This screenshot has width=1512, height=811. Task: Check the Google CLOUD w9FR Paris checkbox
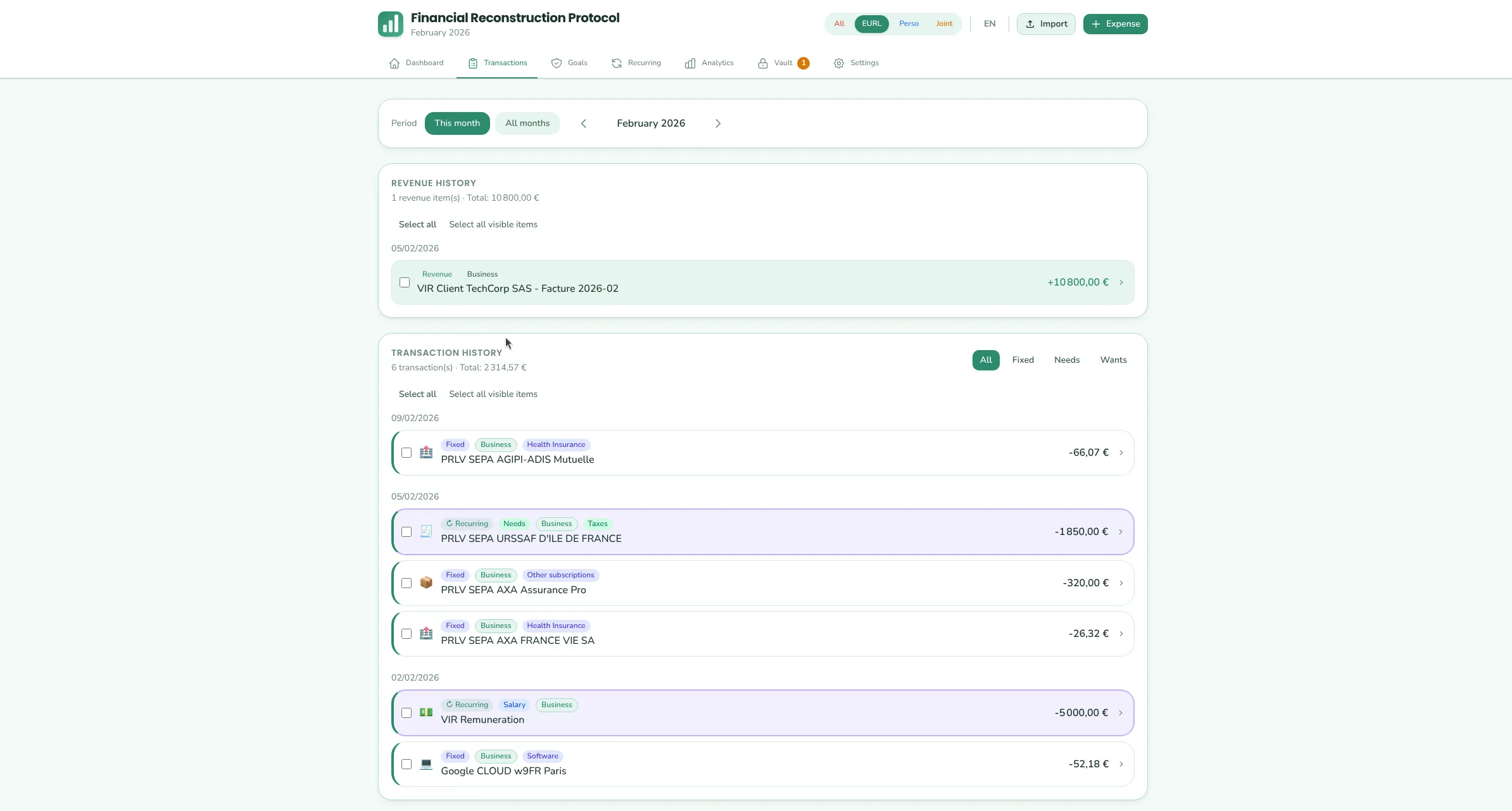point(407,764)
